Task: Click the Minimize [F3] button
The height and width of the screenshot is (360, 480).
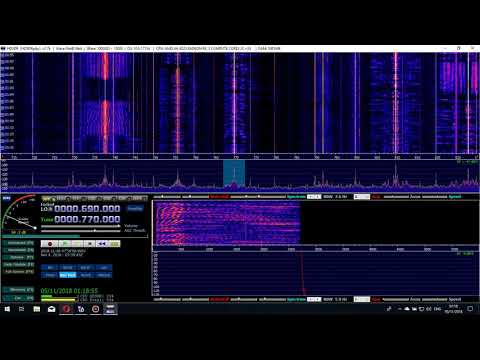Action: coord(19,290)
